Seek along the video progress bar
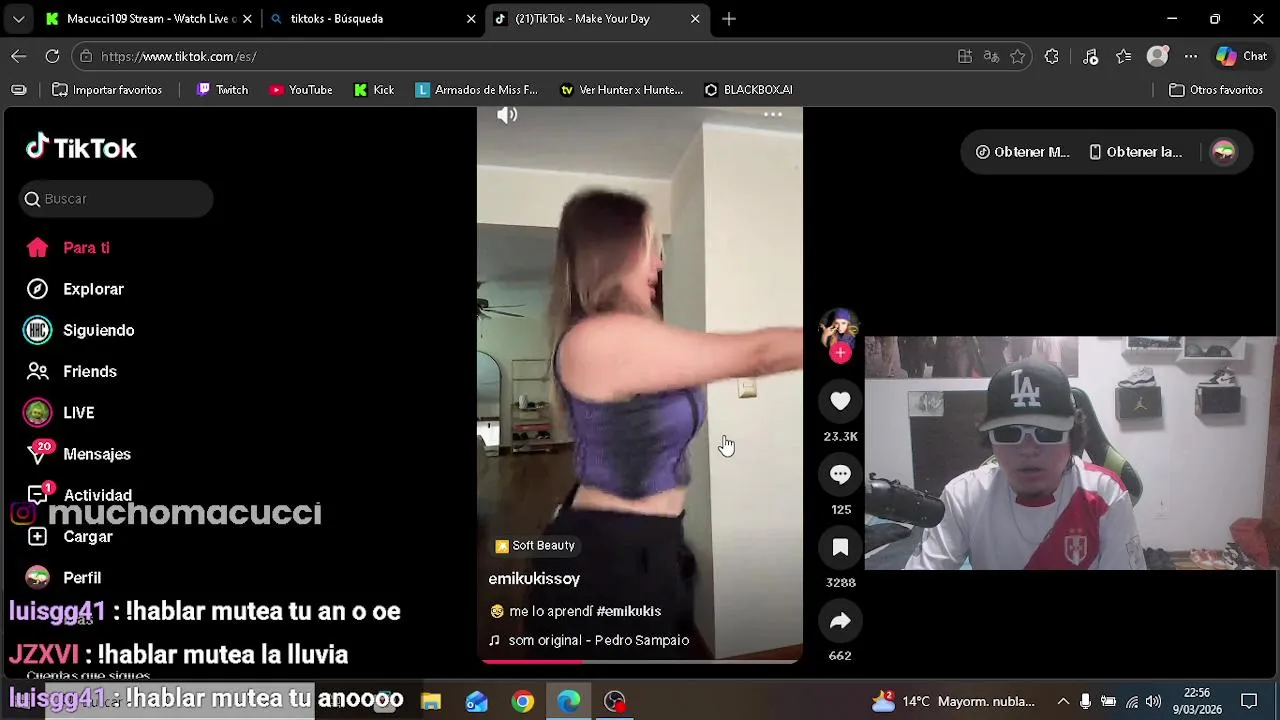 [x=640, y=661]
